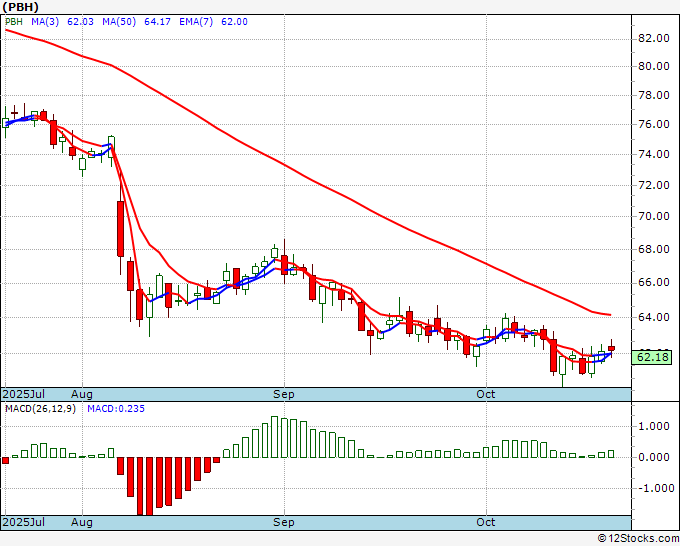Click the 0.000 MACD axis label
The width and height of the screenshot is (680, 546).
[x=654, y=457]
